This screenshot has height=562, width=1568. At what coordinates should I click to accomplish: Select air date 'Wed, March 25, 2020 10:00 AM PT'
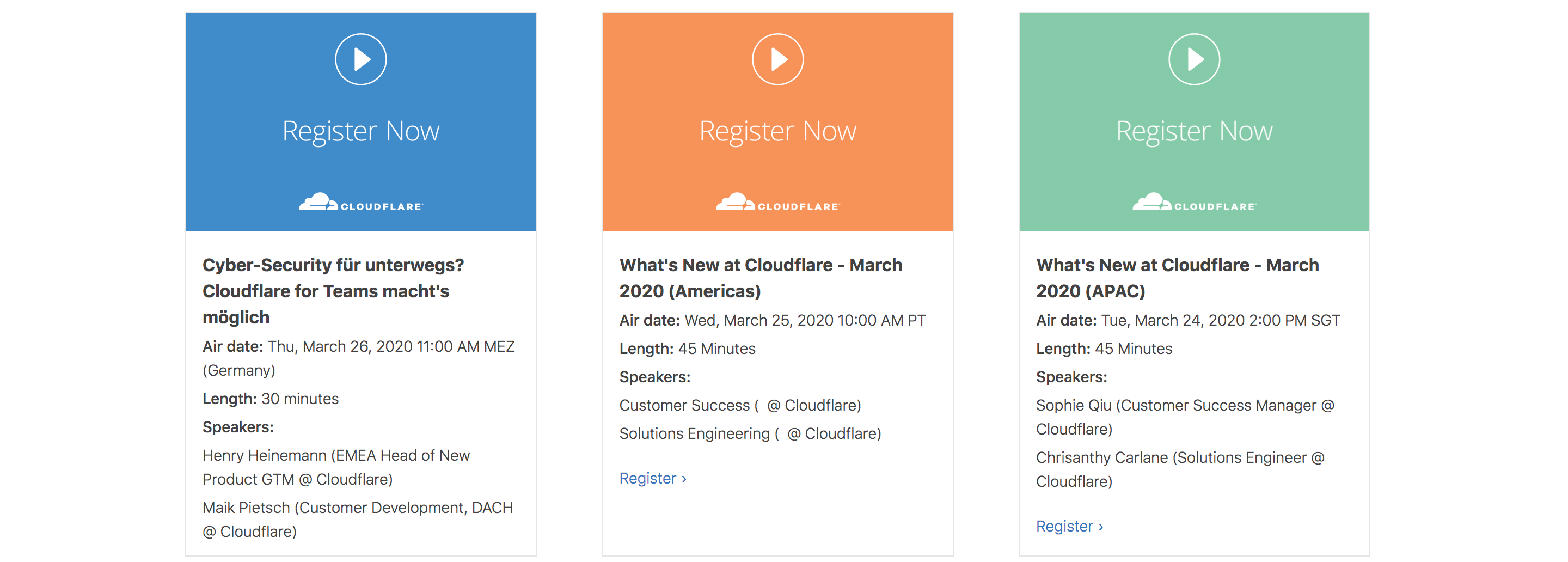tap(805, 321)
